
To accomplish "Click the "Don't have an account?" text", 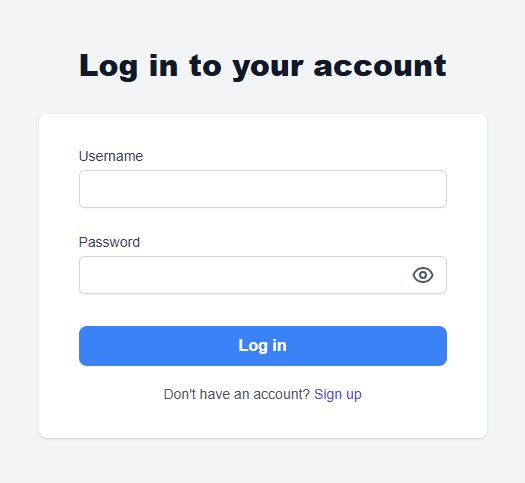I will coord(237,394).
